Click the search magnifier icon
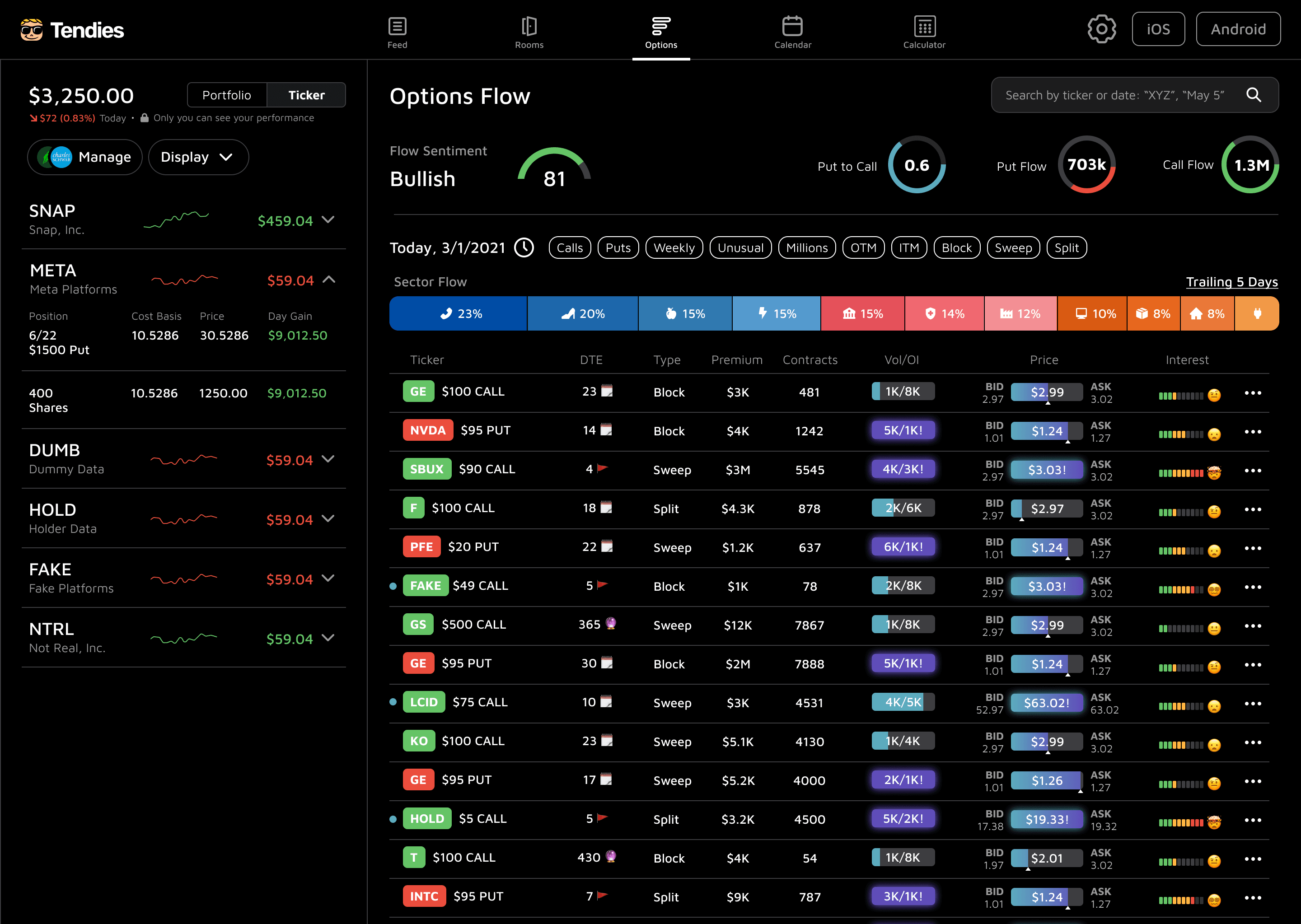This screenshot has height=924, width=1301. pyautogui.click(x=1253, y=95)
